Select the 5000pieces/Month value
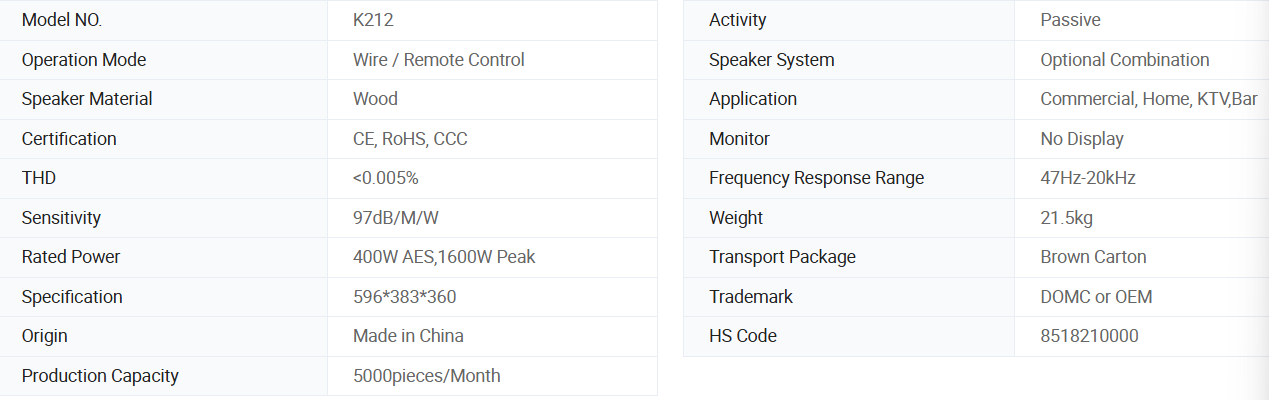The width and height of the screenshot is (1269, 400). (426, 376)
